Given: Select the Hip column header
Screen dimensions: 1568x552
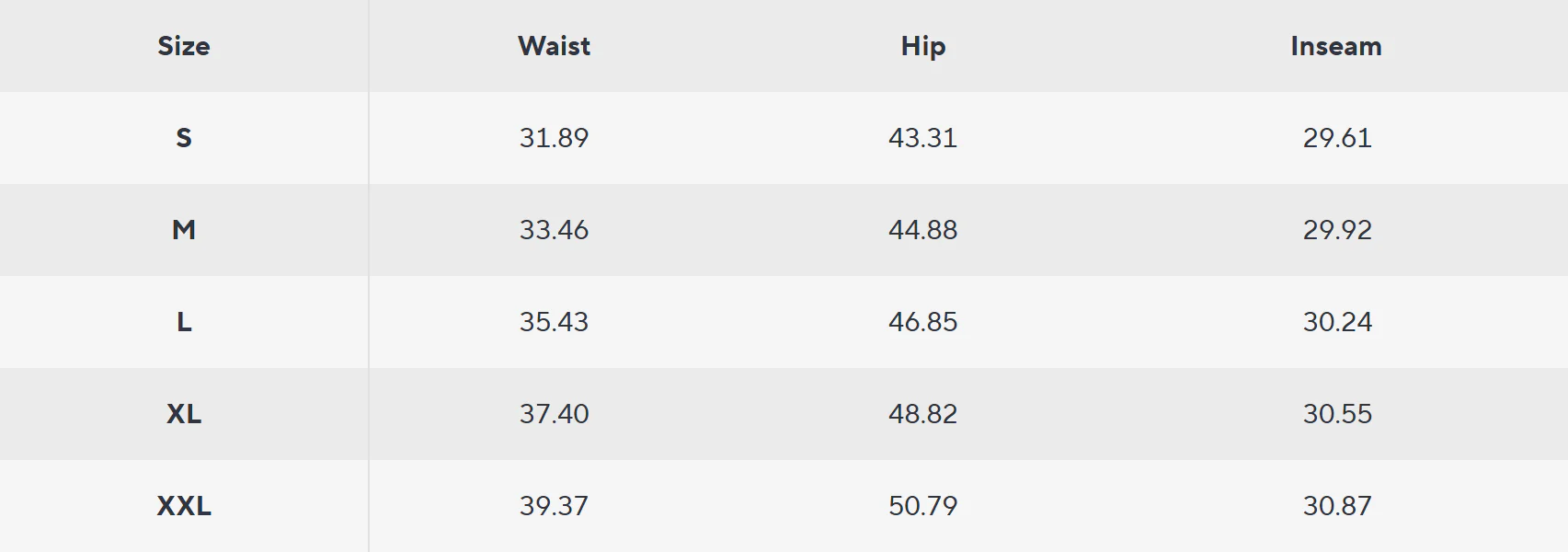Looking at the screenshot, I should click(x=922, y=46).
